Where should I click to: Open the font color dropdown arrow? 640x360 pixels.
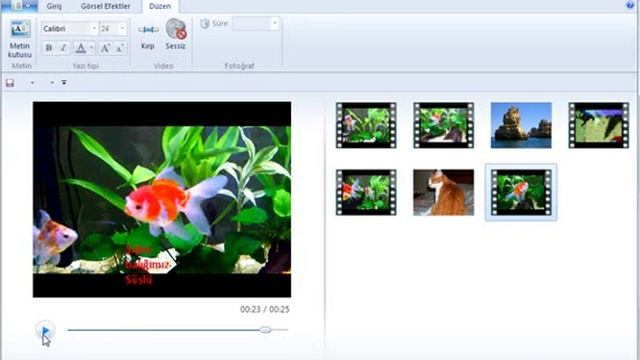(91, 48)
